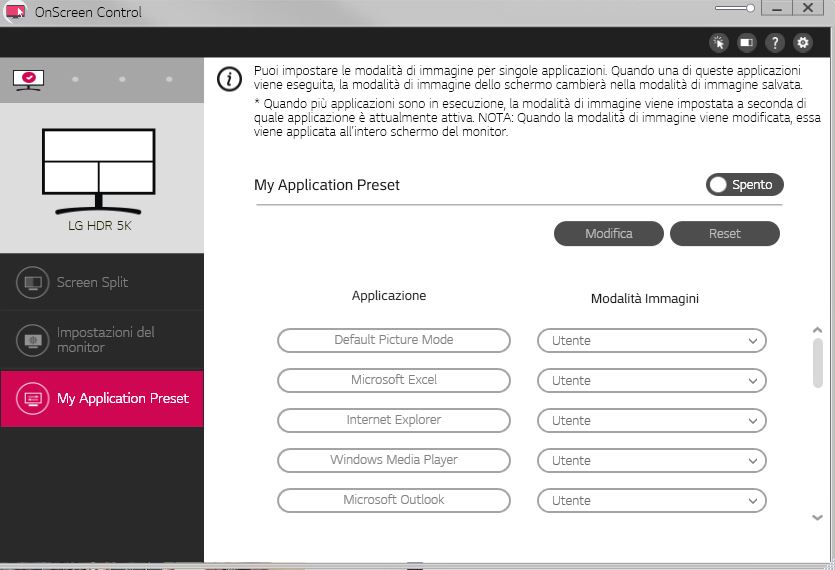The height and width of the screenshot is (570, 835).
Task: Click the LG HDR 5K label
Action: point(100,226)
